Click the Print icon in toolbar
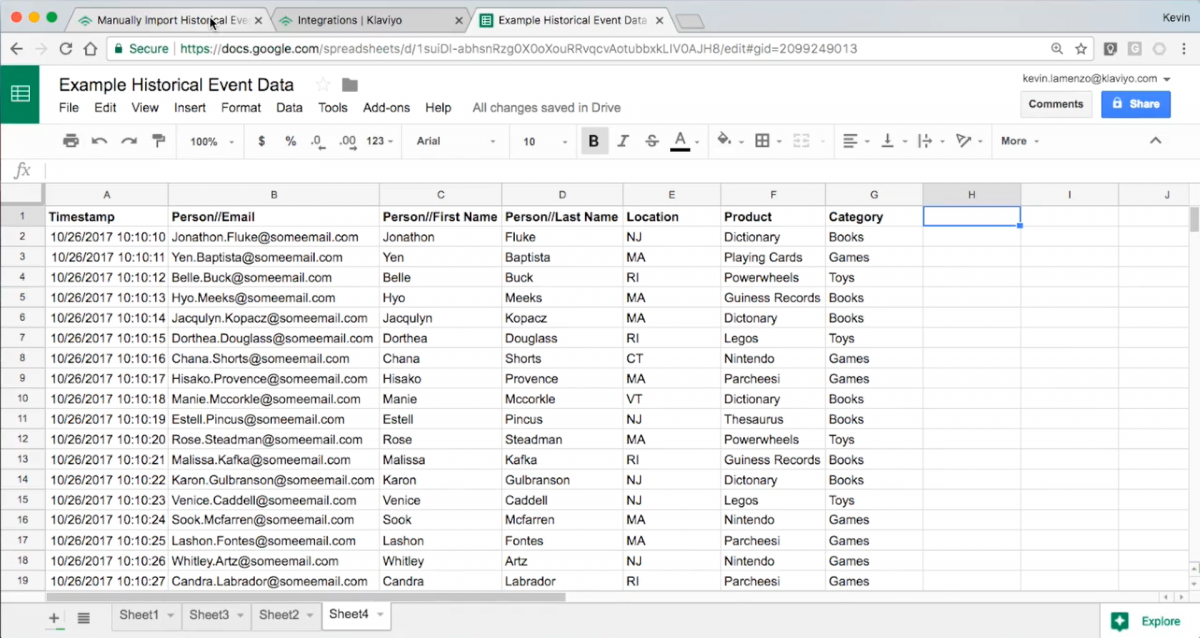The width and height of the screenshot is (1200, 638). 70,141
